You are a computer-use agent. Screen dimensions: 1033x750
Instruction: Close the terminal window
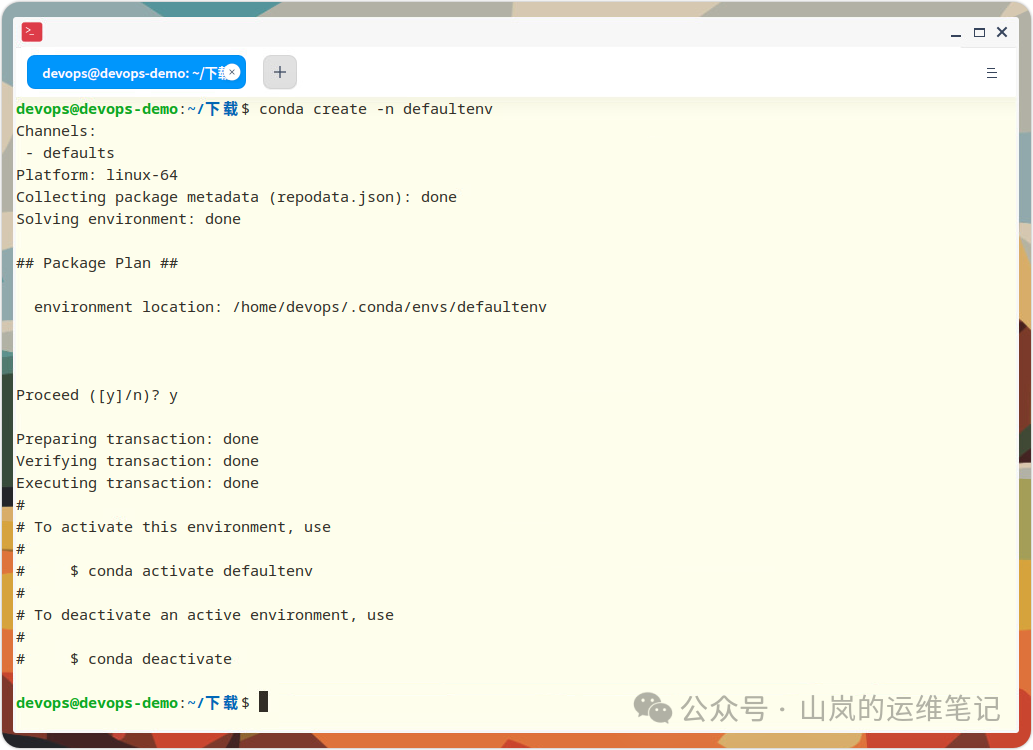[x=1002, y=32]
